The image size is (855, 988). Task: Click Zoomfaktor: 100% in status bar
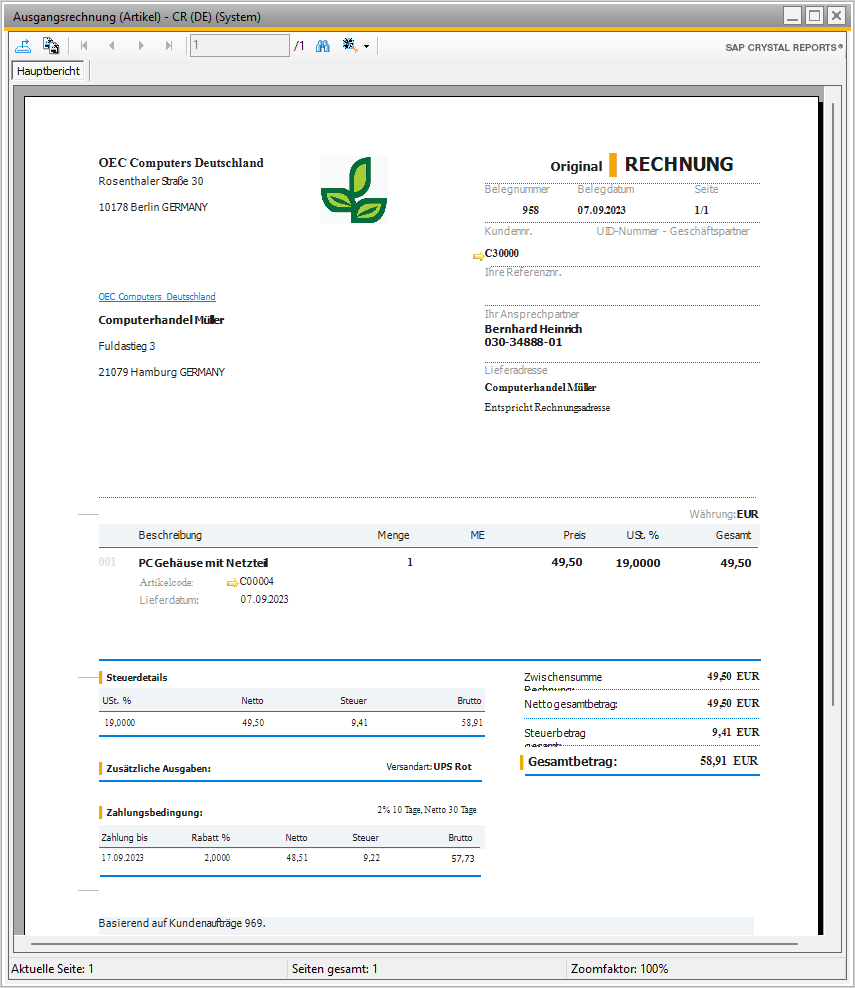point(619,968)
